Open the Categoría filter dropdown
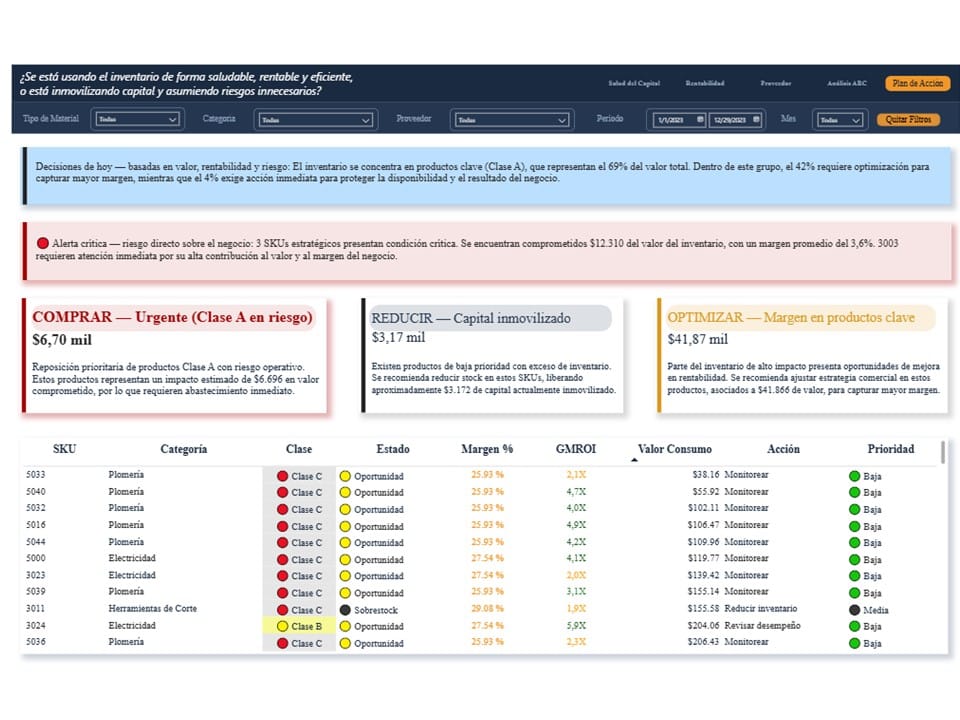 316,119
